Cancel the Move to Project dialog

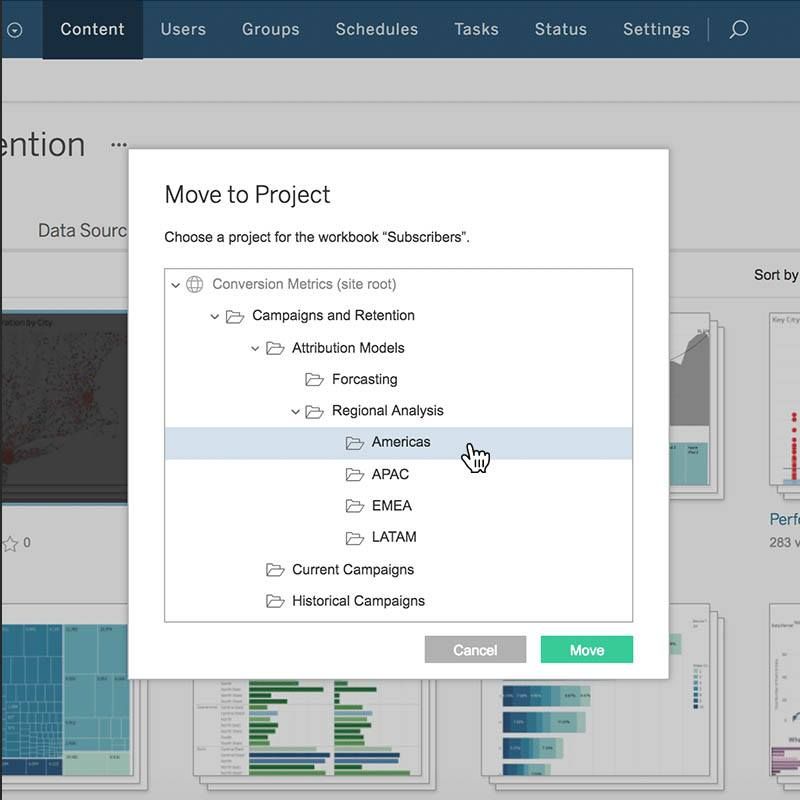coord(475,650)
